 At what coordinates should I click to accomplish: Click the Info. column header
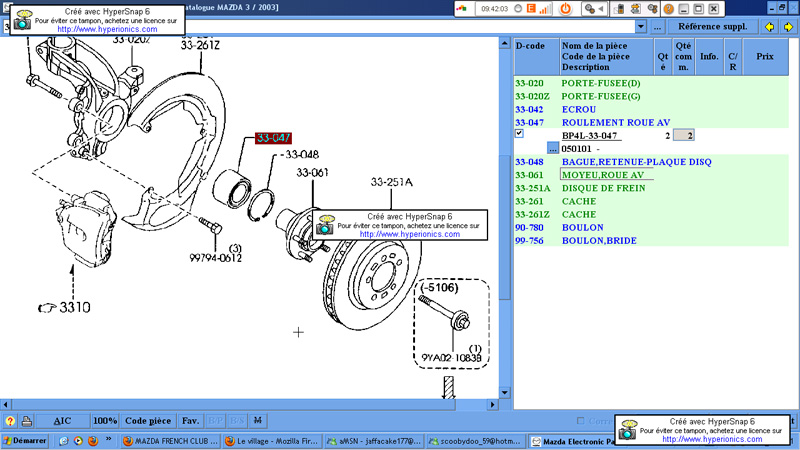pos(709,57)
